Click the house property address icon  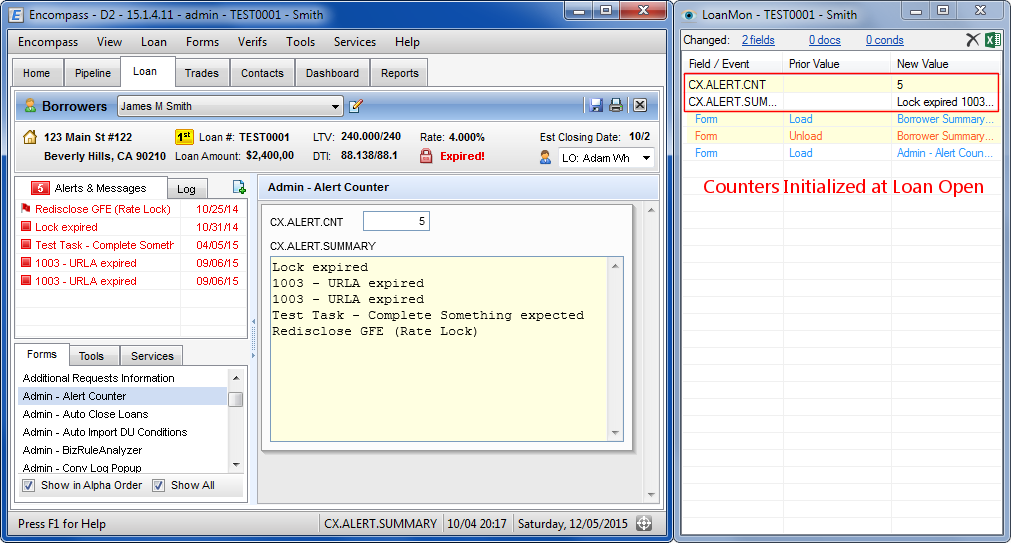30,137
